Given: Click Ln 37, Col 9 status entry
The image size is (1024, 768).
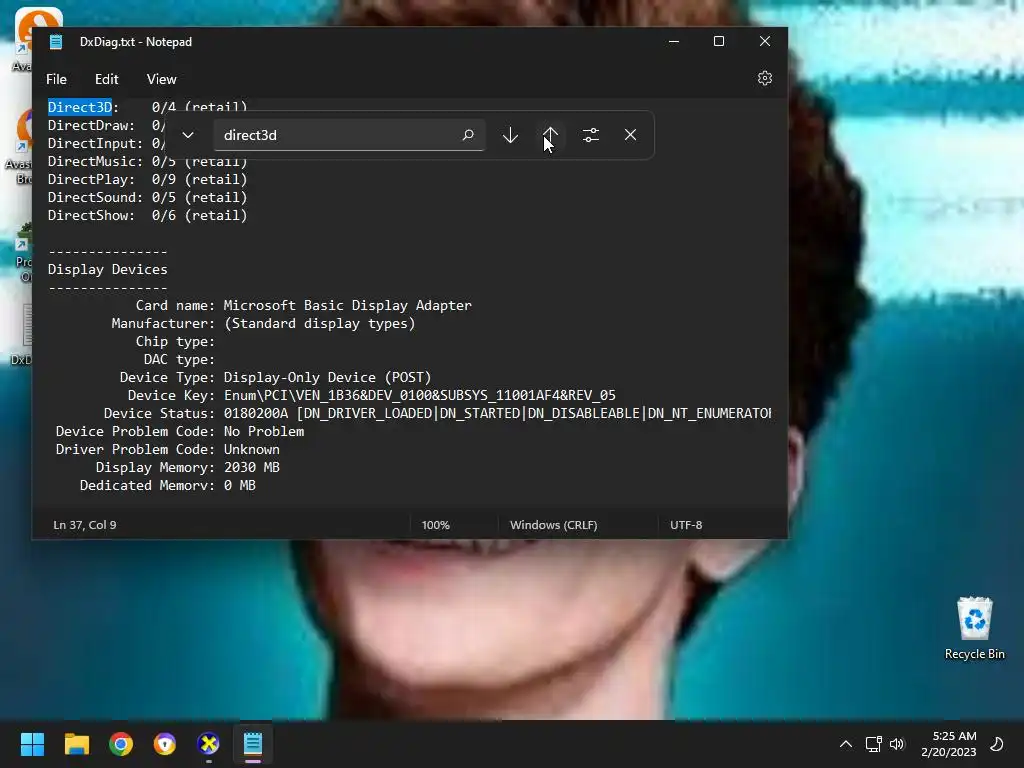Looking at the screenshot, I should tap(85, 525).
